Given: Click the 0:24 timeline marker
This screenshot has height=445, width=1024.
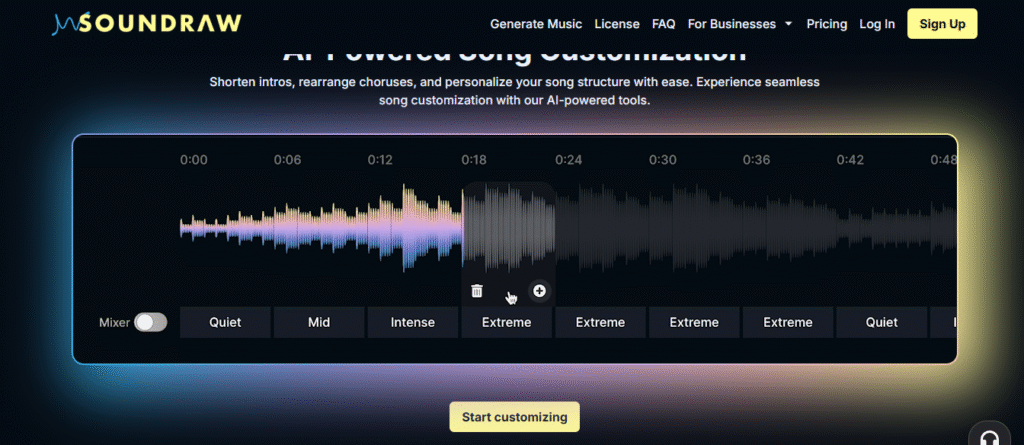Looking at the screenshot, I should point(568,160).
